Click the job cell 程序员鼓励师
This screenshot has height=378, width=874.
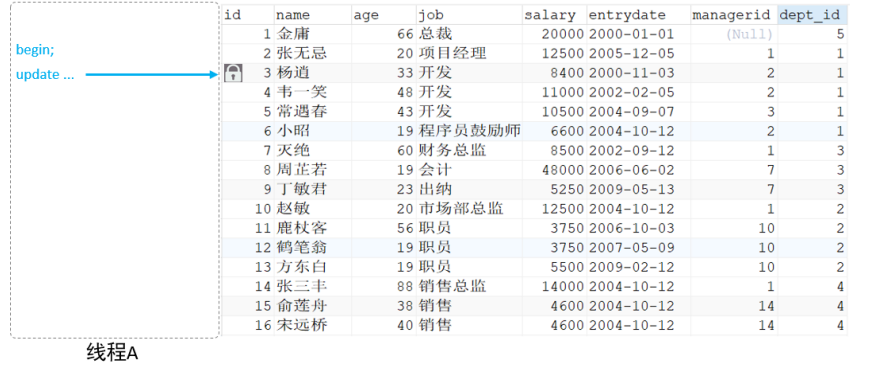(x=469, y=132)
